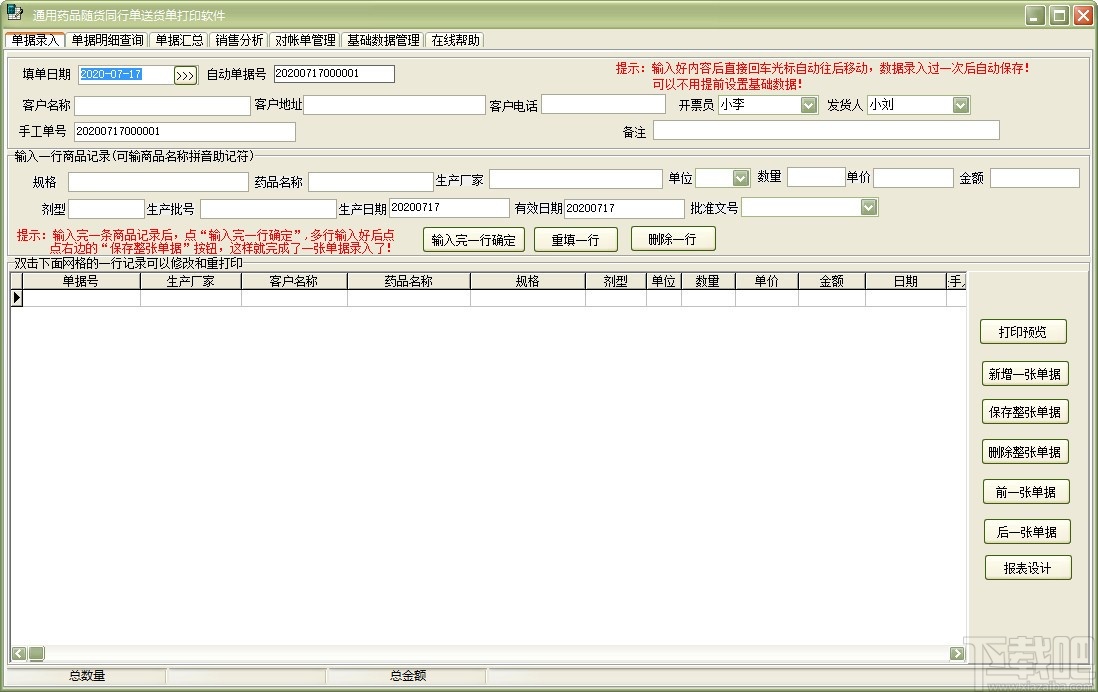Click 重填一行 to reset the row
The width and height of the screenshot is (1098, 692).
(x=576, y=239)
